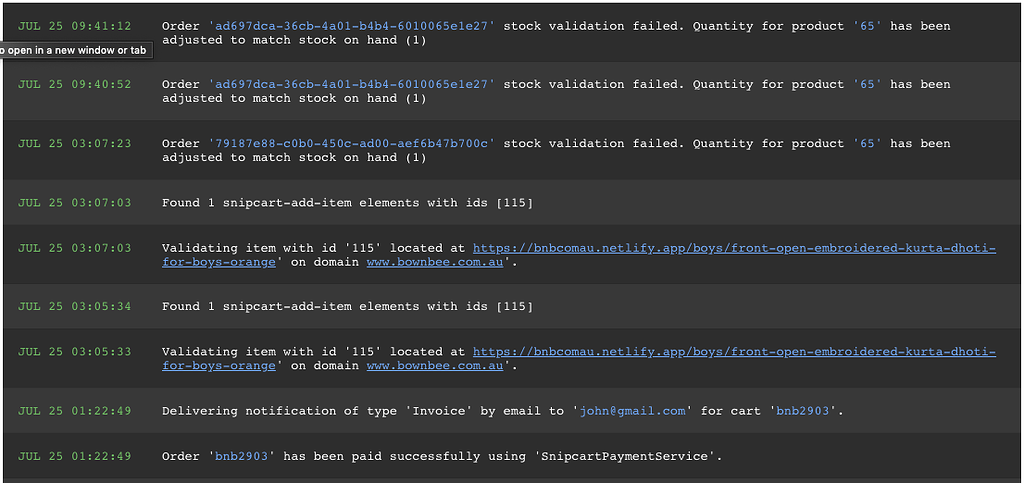This screenshot has width=1024, height=483.
Task: Open netlify kurta URL in 03:07:03 entry
Action: [733, 248]
